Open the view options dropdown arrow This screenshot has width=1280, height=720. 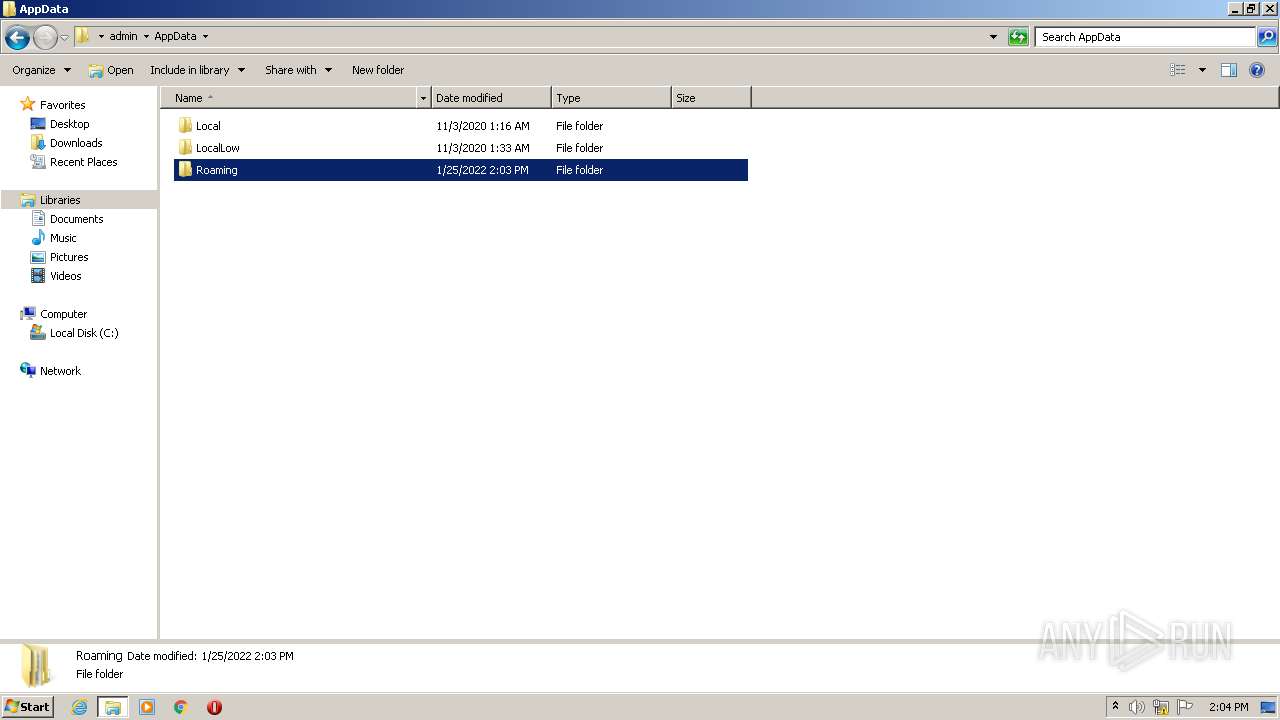(x=1202, y=70)
